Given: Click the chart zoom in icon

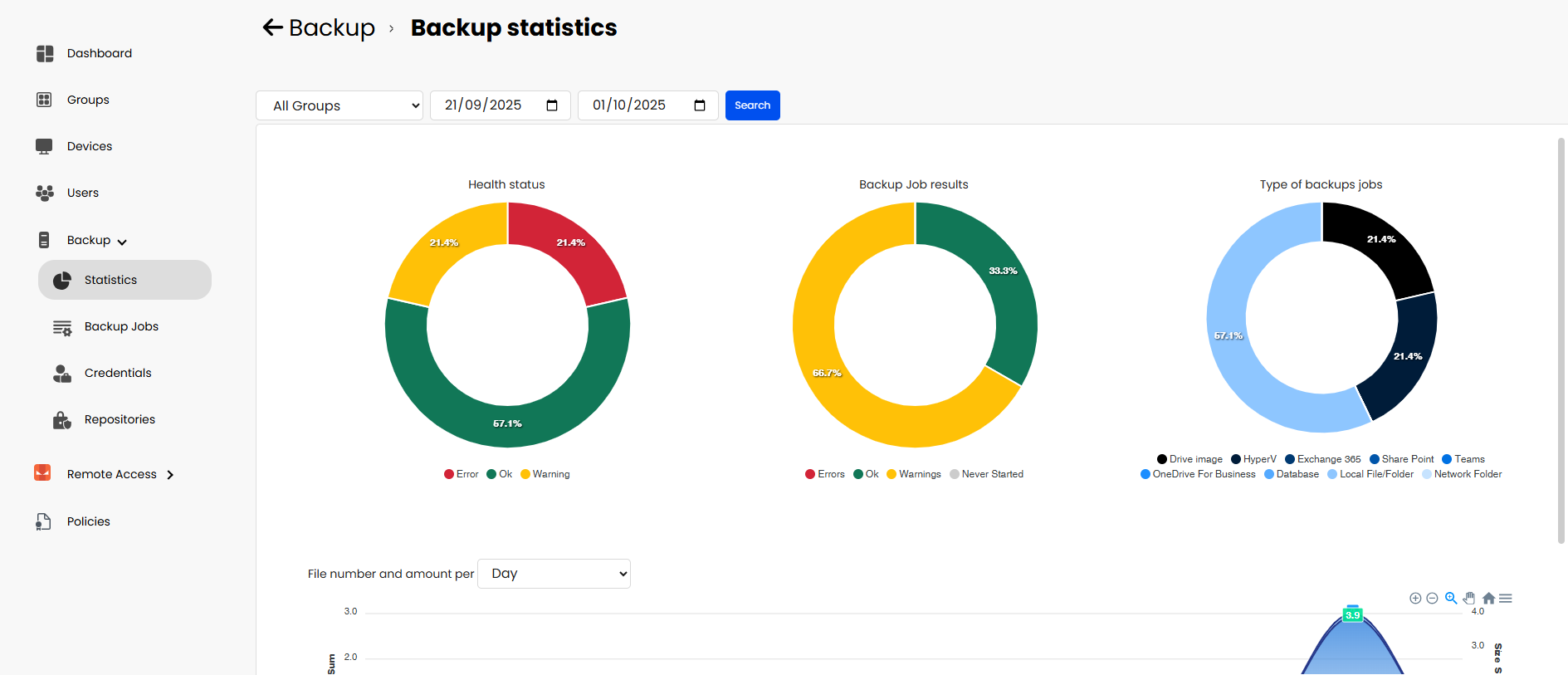Looking at the screenshot, I should coord(1415,598).
